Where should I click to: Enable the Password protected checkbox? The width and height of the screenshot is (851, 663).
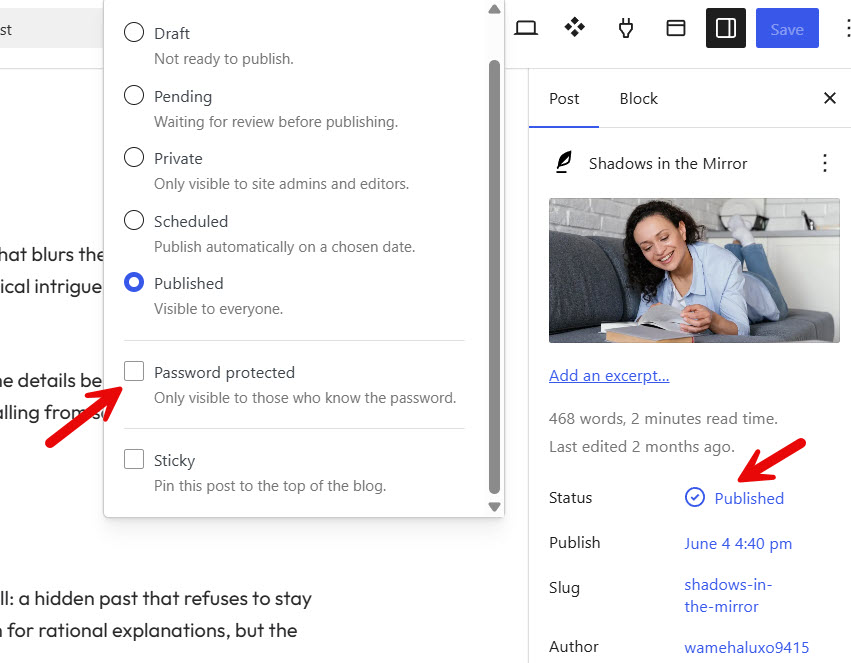pyautogui.click(x=134, y=371)
